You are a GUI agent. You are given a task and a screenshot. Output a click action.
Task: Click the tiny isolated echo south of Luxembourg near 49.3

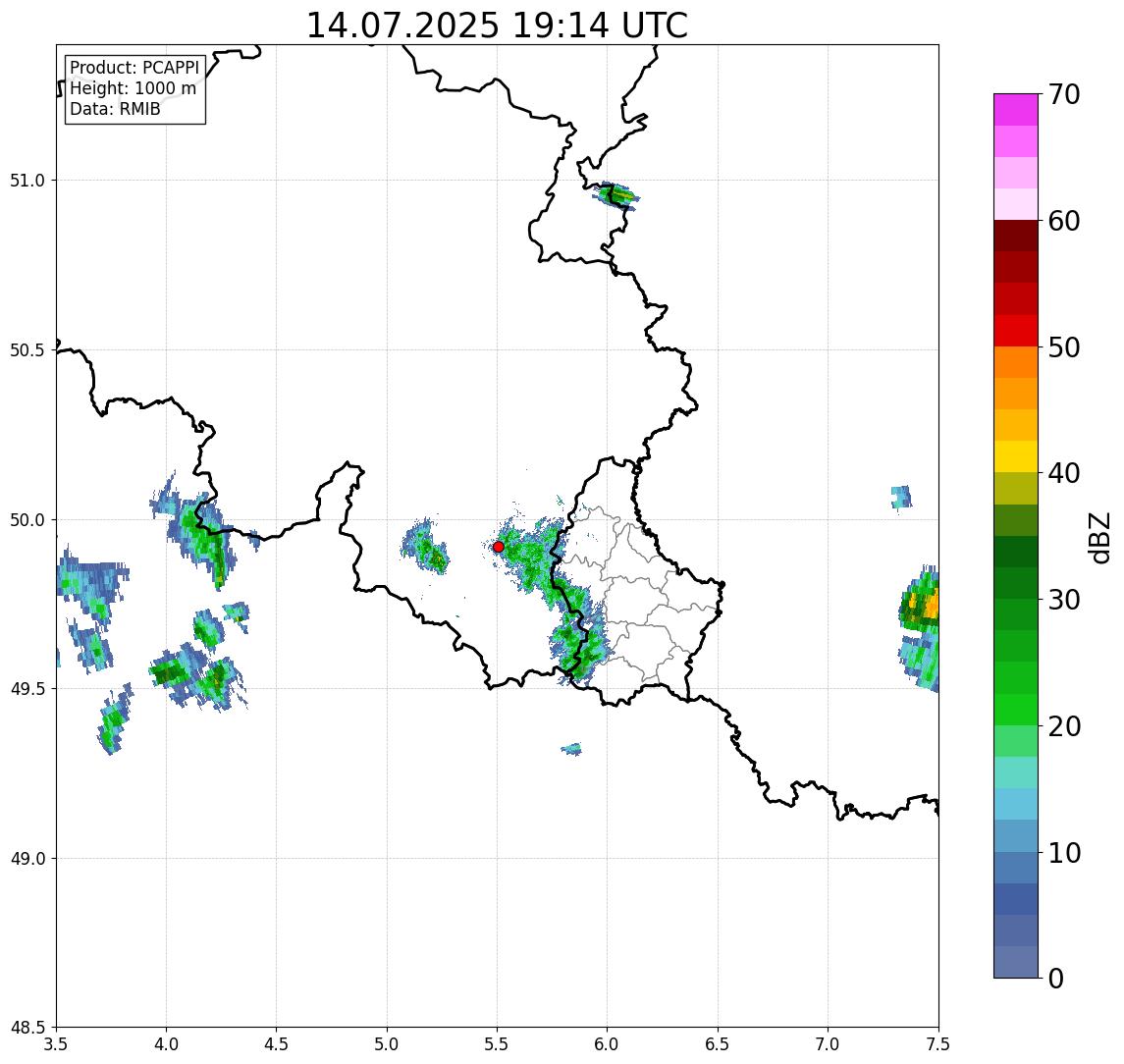tap(571, 749)
